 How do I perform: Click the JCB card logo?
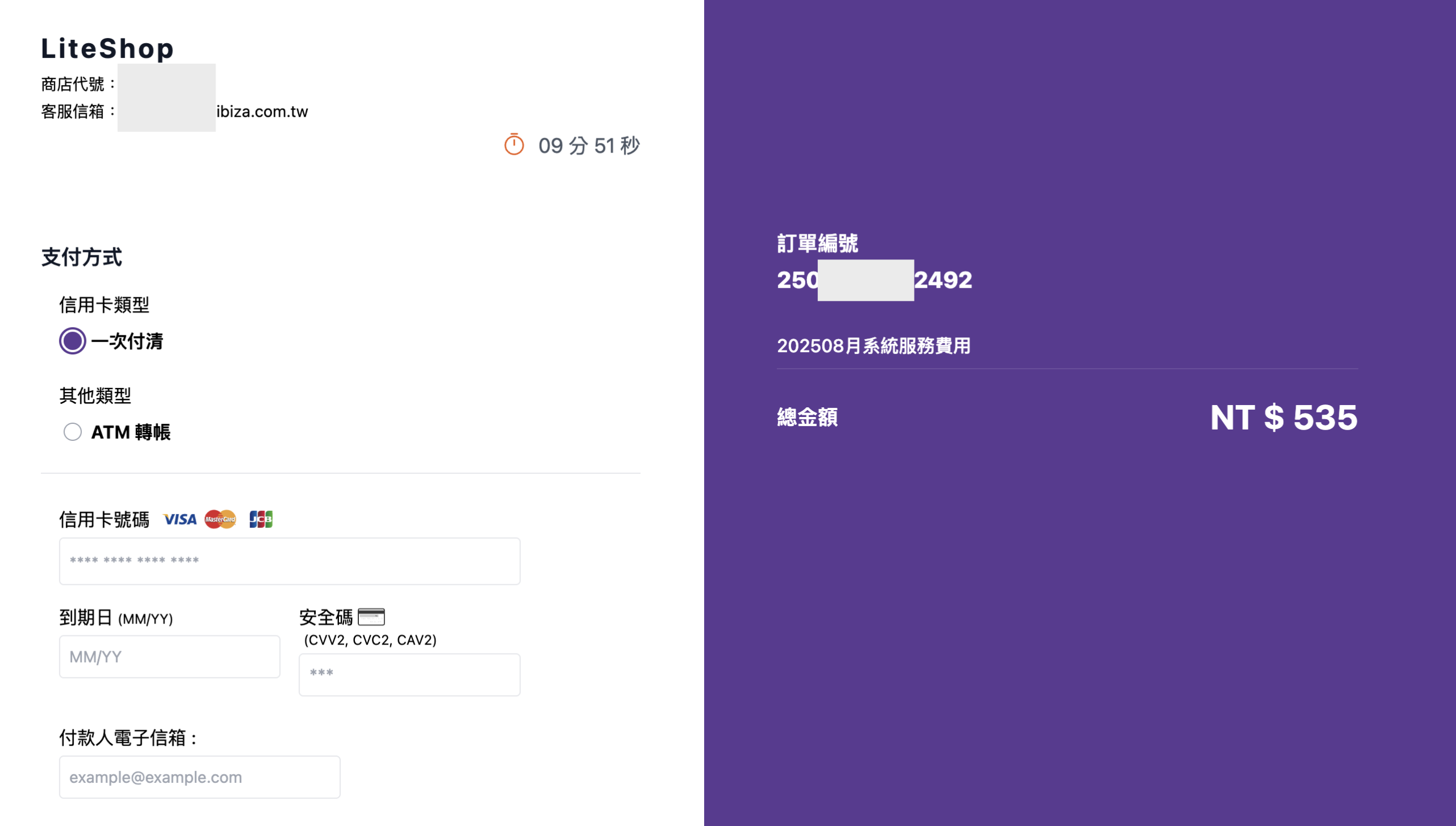pyautogui.click(x=261, y=519)
